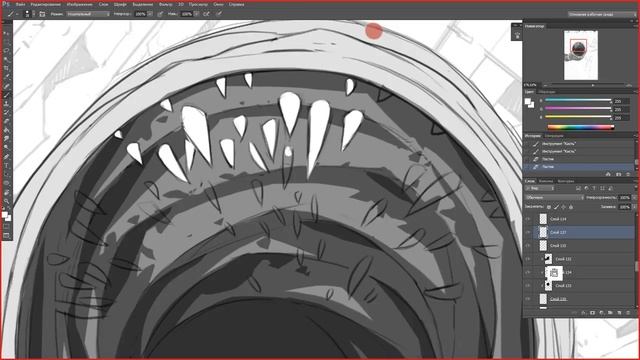Click the layer Заливка fill field
Image resolution: width=640 pixels, height=360 pixels.
click(624, 207)
